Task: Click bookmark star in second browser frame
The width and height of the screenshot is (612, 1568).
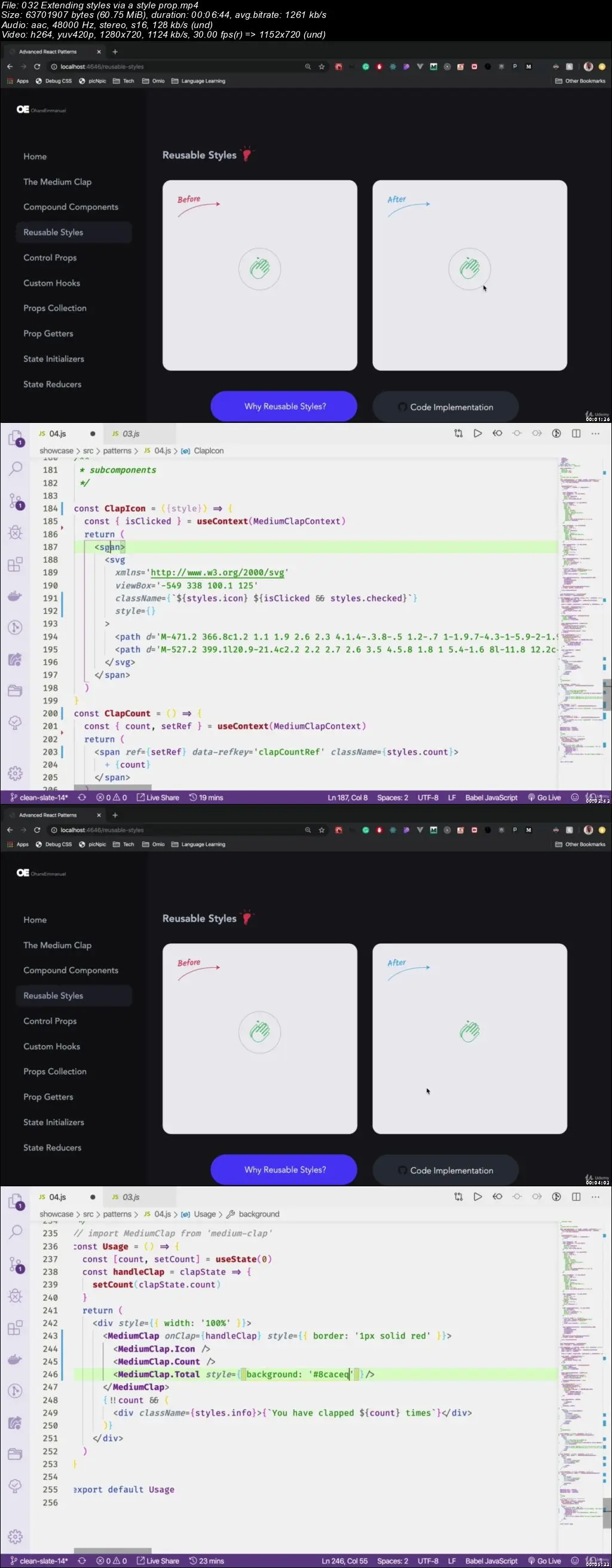Action: [x=322, y=830]
